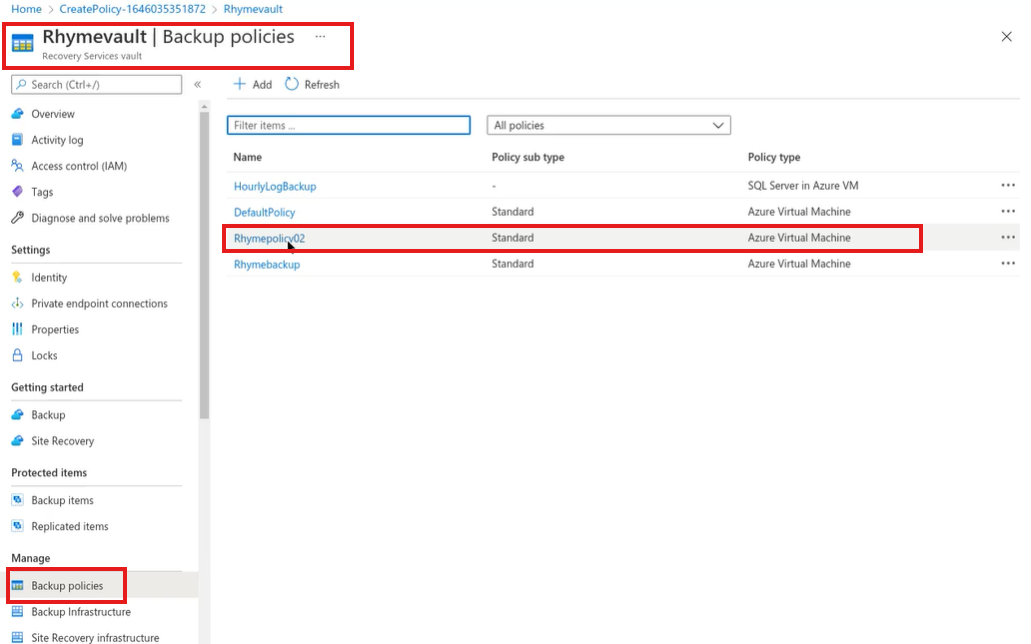Screen dimensions: 1031x644
Task: Expand the All policies dropdown
Action: pyautogui.click(x=609, y=125)
